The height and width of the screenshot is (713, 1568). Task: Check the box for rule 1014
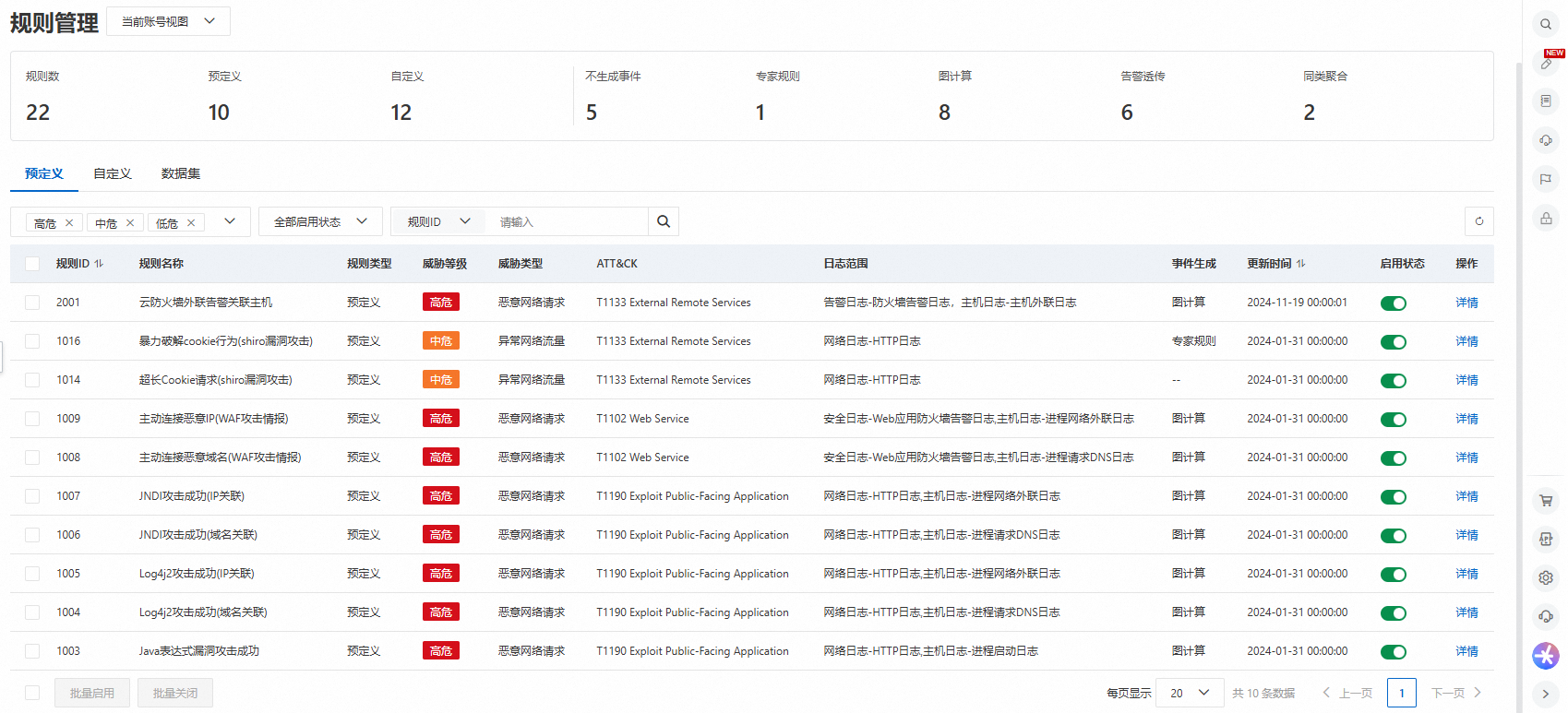pos(32,380)
